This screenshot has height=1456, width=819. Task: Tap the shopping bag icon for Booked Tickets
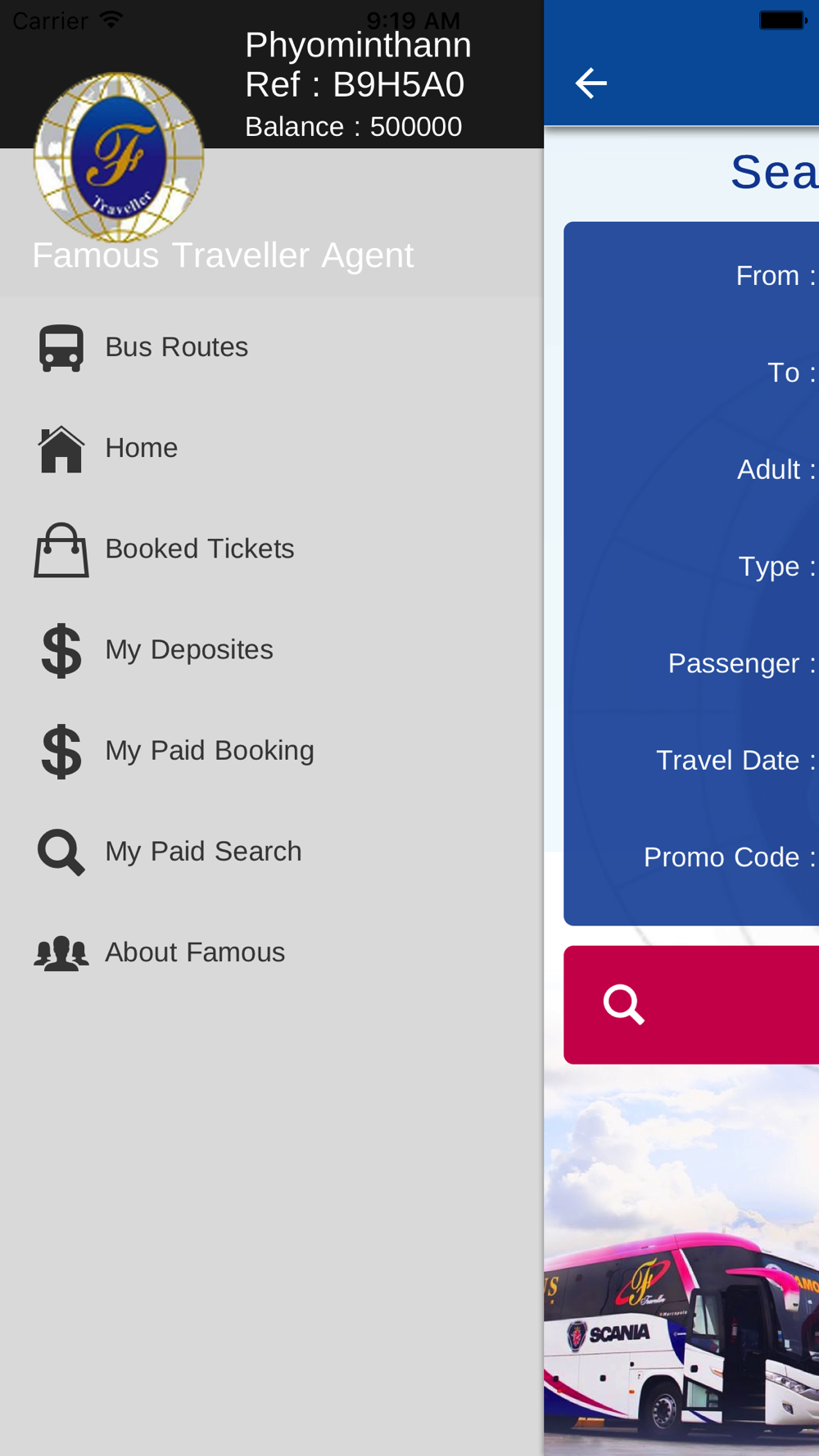click(x=61, y=550)
